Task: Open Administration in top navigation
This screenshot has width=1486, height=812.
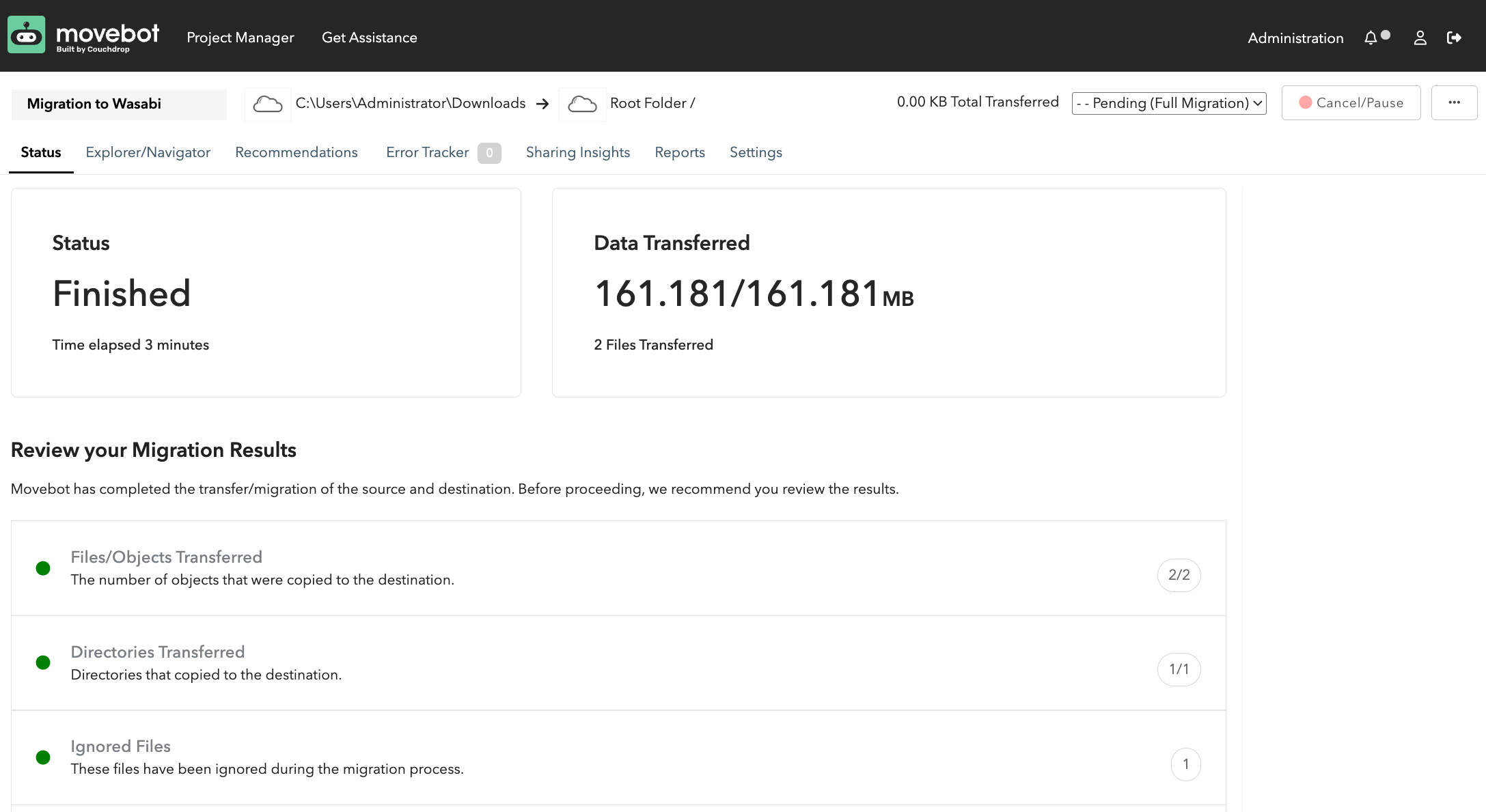Action: point(1295,38)
